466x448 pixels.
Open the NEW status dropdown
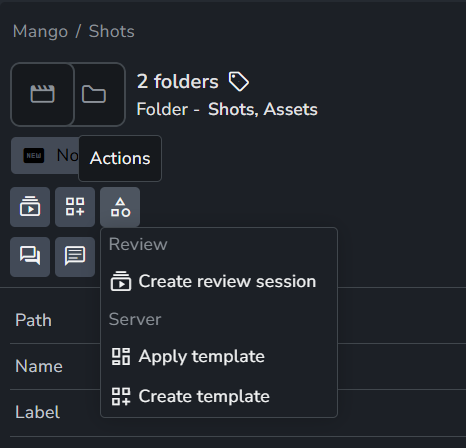pyautogui.click(x=45, y=155)
